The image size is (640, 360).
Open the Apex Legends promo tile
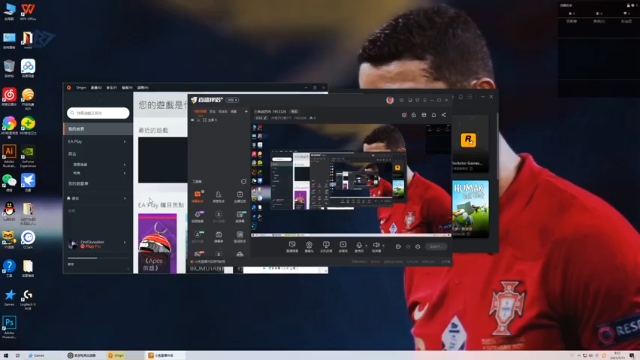click(x=157, y=243)
